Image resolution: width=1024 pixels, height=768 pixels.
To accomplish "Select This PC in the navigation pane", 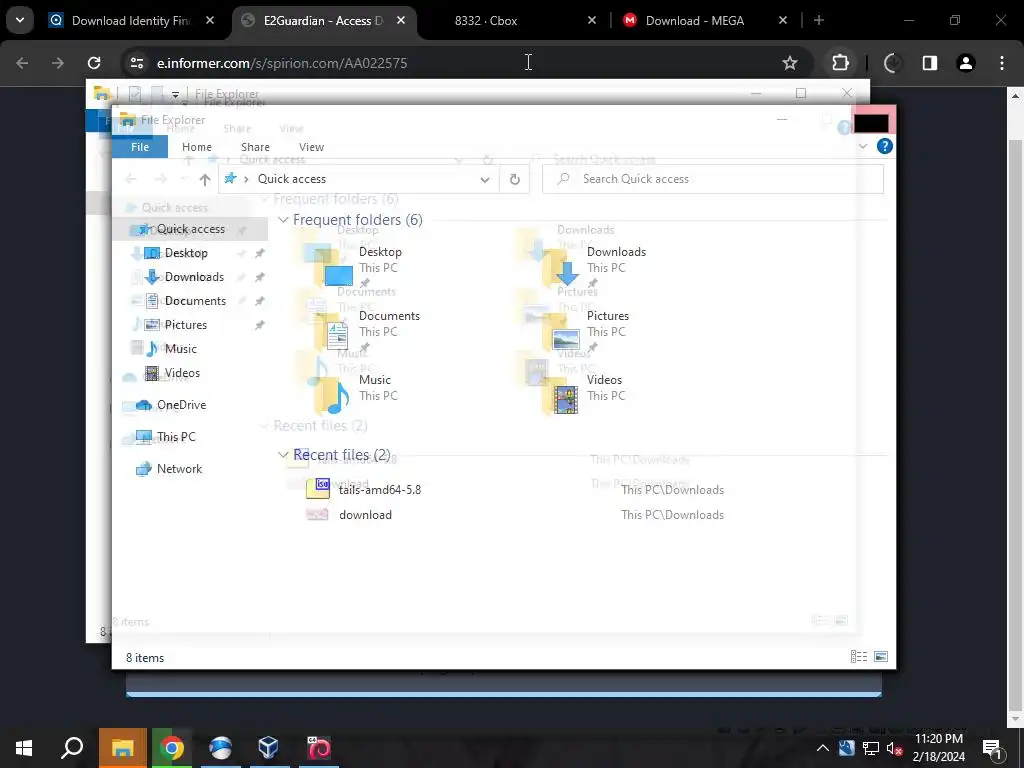I will [176, 437].
